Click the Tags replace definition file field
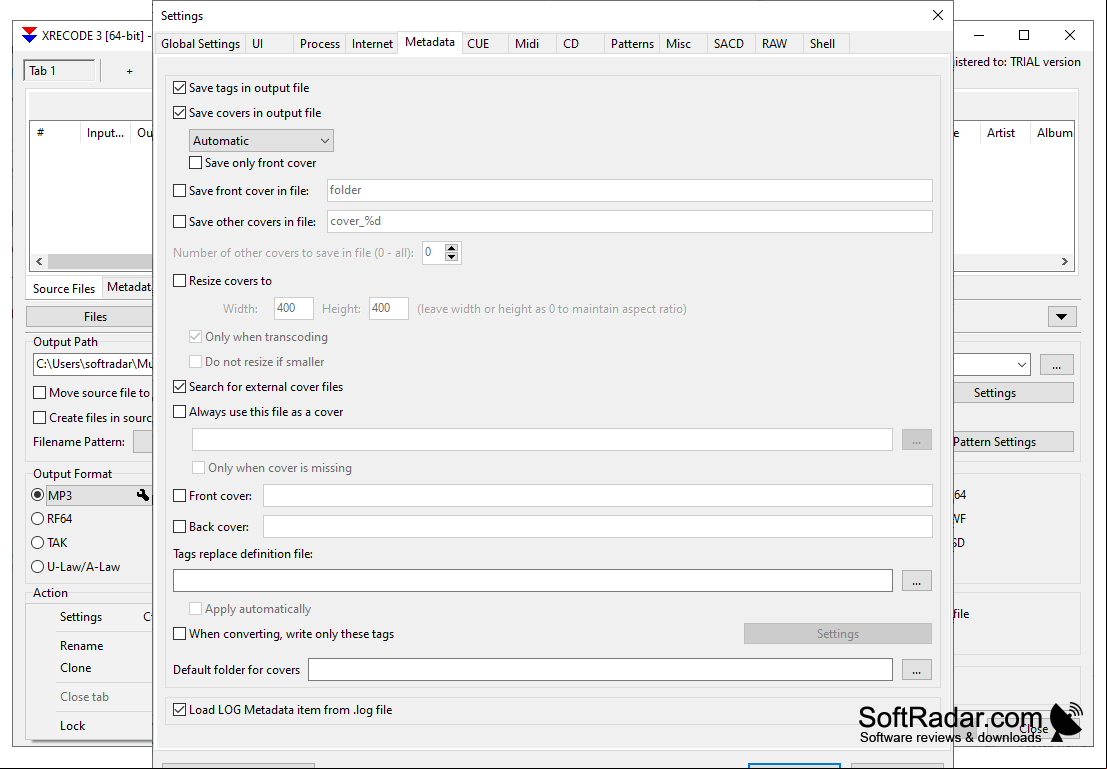1107x769 pixels. pos(533,580)
